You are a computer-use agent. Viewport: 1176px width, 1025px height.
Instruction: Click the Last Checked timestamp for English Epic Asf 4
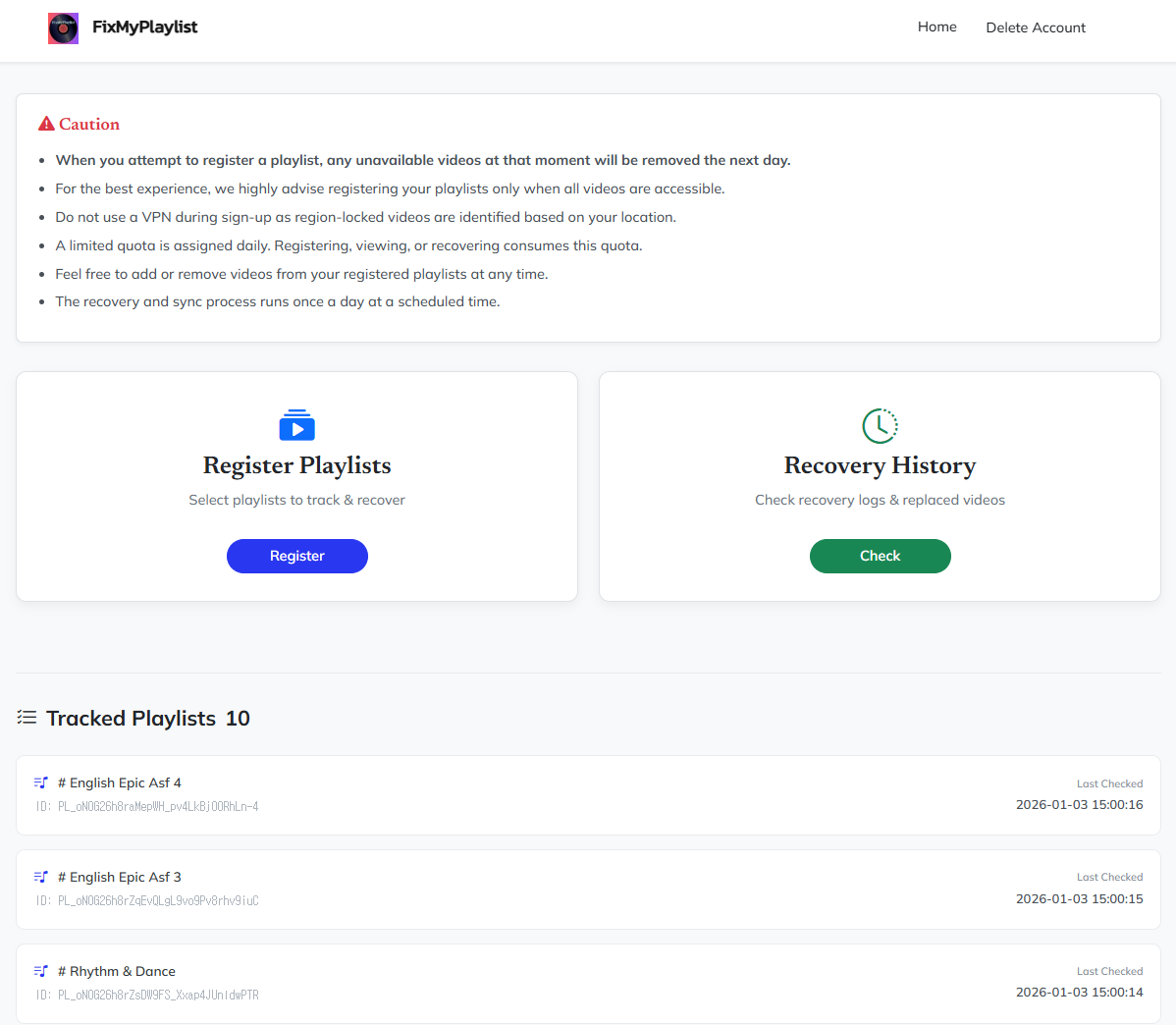[1079, 803]
